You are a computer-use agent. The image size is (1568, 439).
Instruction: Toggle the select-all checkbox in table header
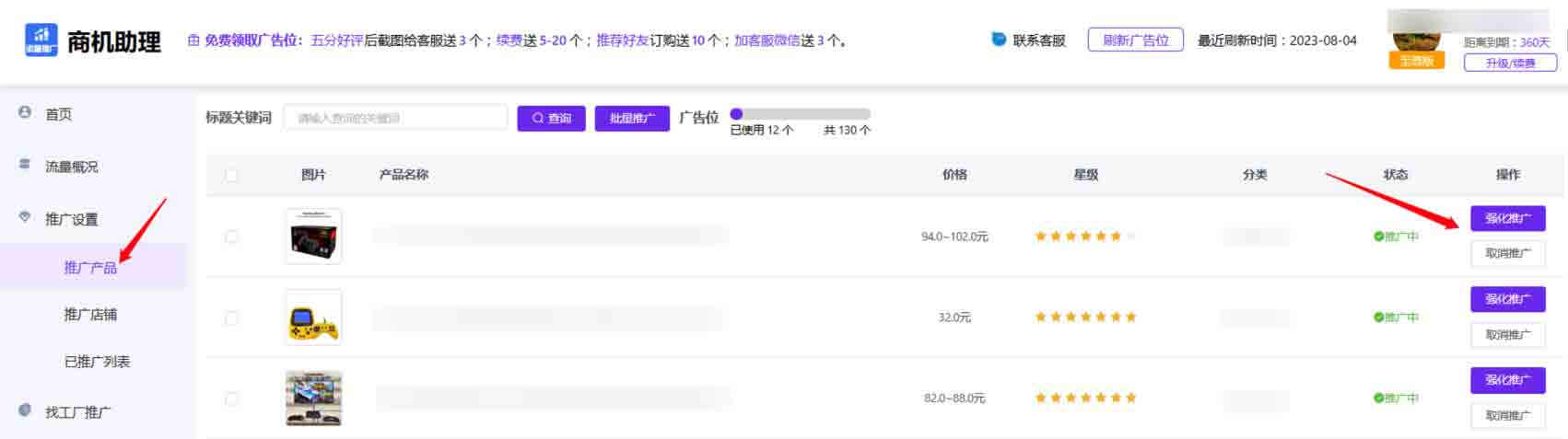pos(231,175)
